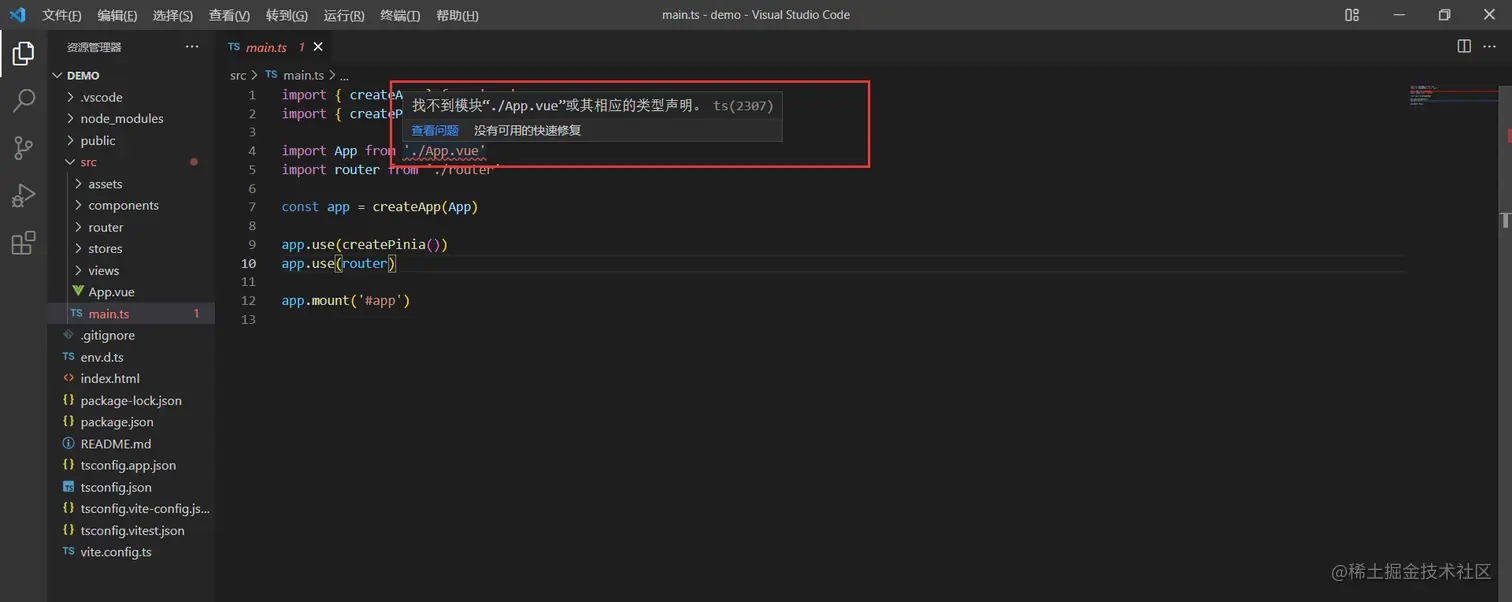The image size is (1512, 602).
Task: Click the src breadcrumb segment
Action: [x=238, y=75]
